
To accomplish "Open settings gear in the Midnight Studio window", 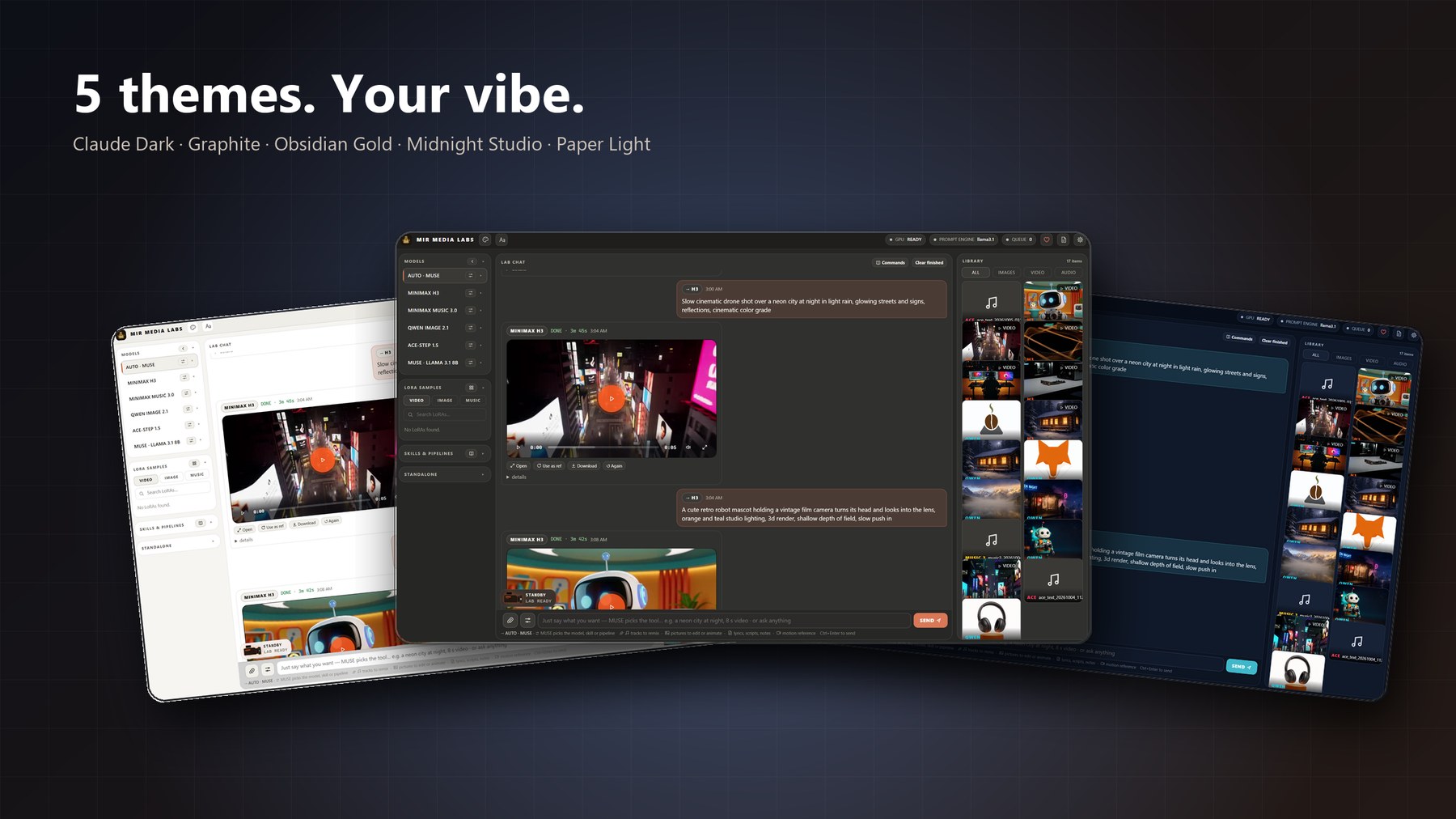I will point(1414,335).
